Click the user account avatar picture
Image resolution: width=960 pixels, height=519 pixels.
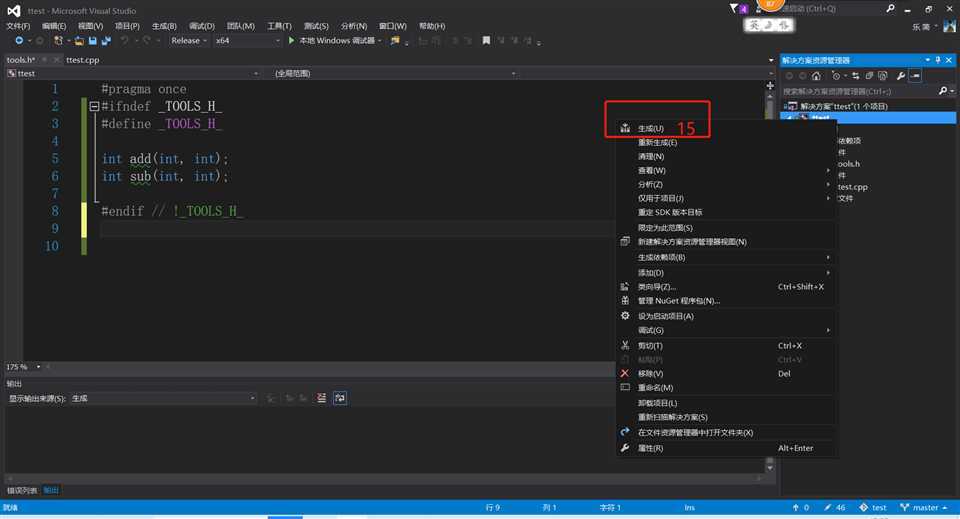[950, 26]
